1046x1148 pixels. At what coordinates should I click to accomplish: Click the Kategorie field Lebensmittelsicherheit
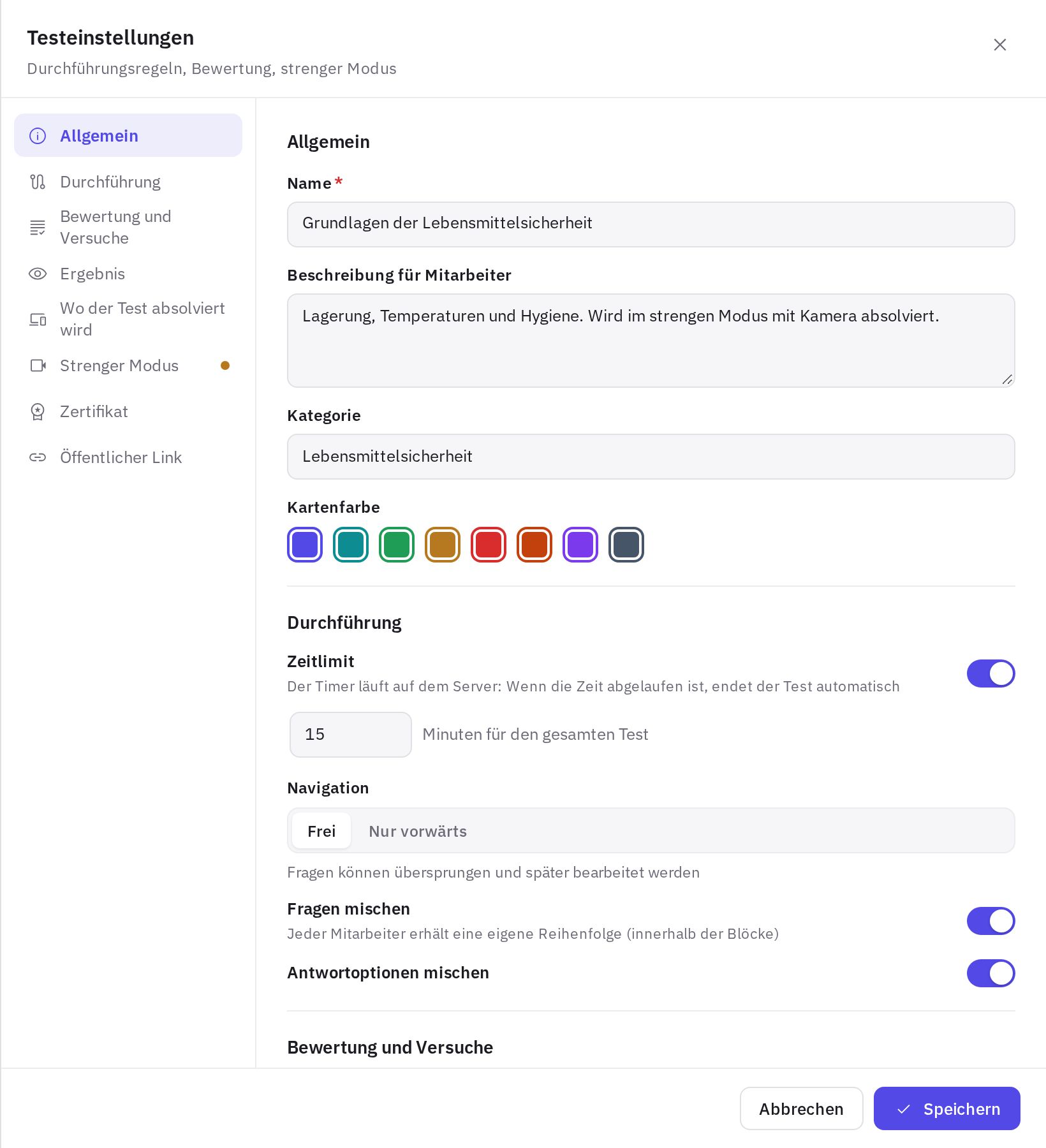[651, 457]
